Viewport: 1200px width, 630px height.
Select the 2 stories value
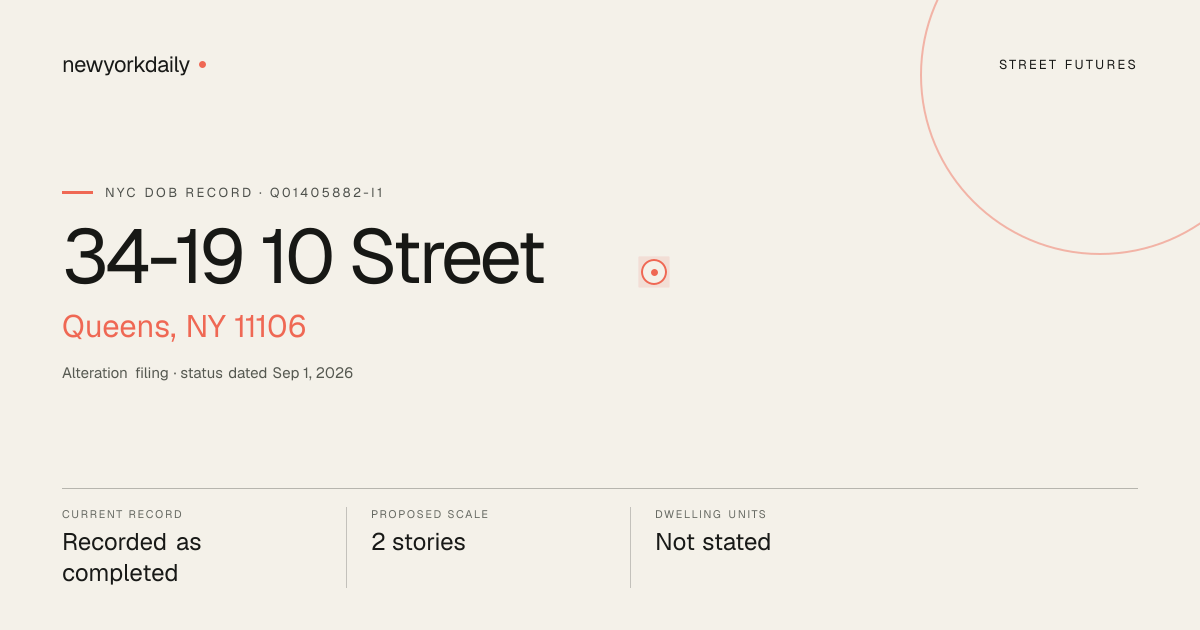(418, 542)
